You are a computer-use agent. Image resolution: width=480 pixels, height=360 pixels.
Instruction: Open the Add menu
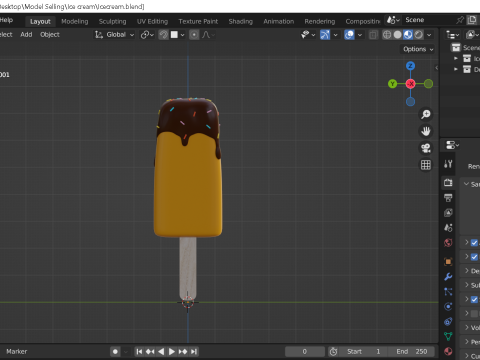[26, 35]
